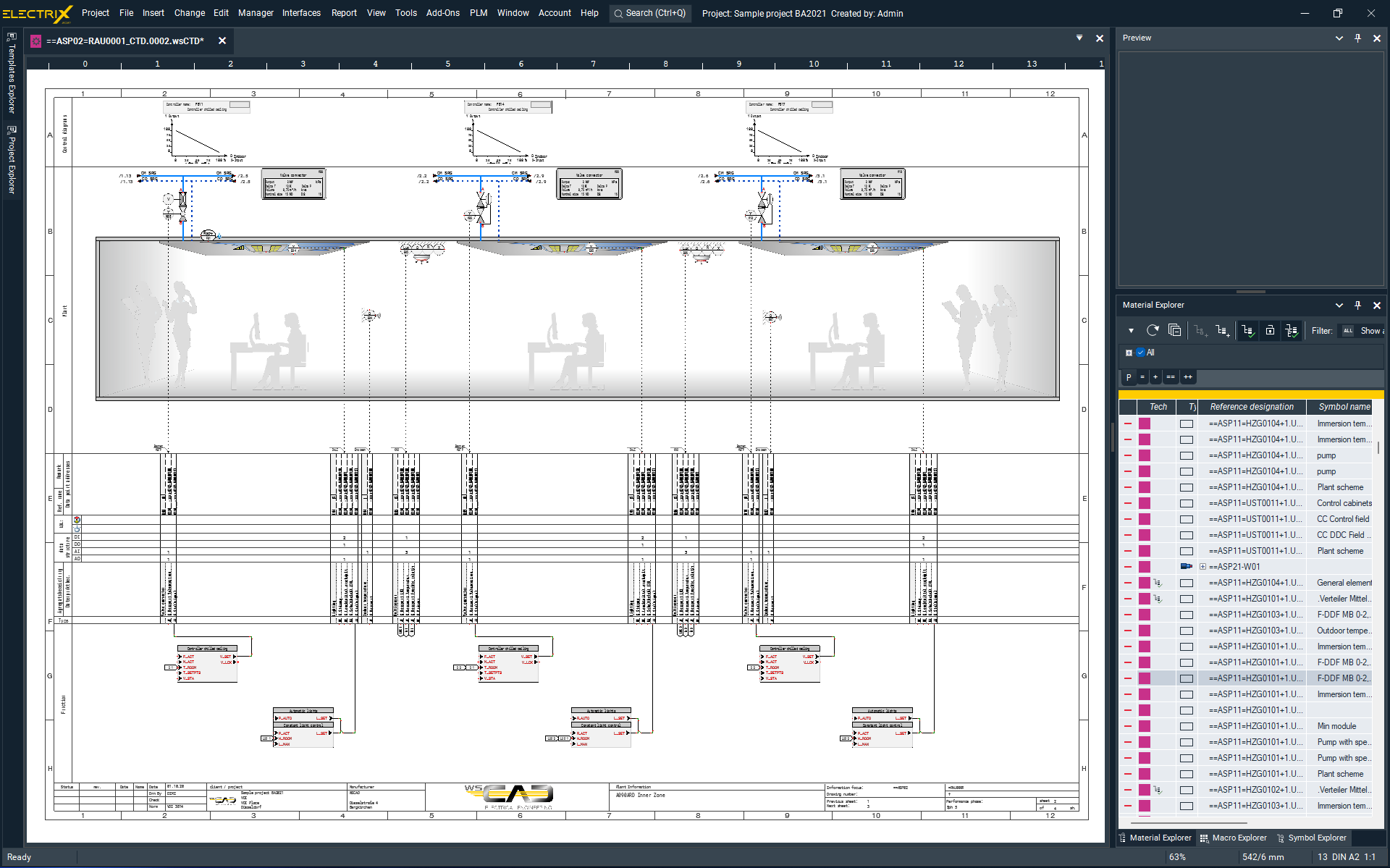Expand the ==ASP21-W01 row
This screenshot has width=1390, height=868.
click(x=1202, y=567)
